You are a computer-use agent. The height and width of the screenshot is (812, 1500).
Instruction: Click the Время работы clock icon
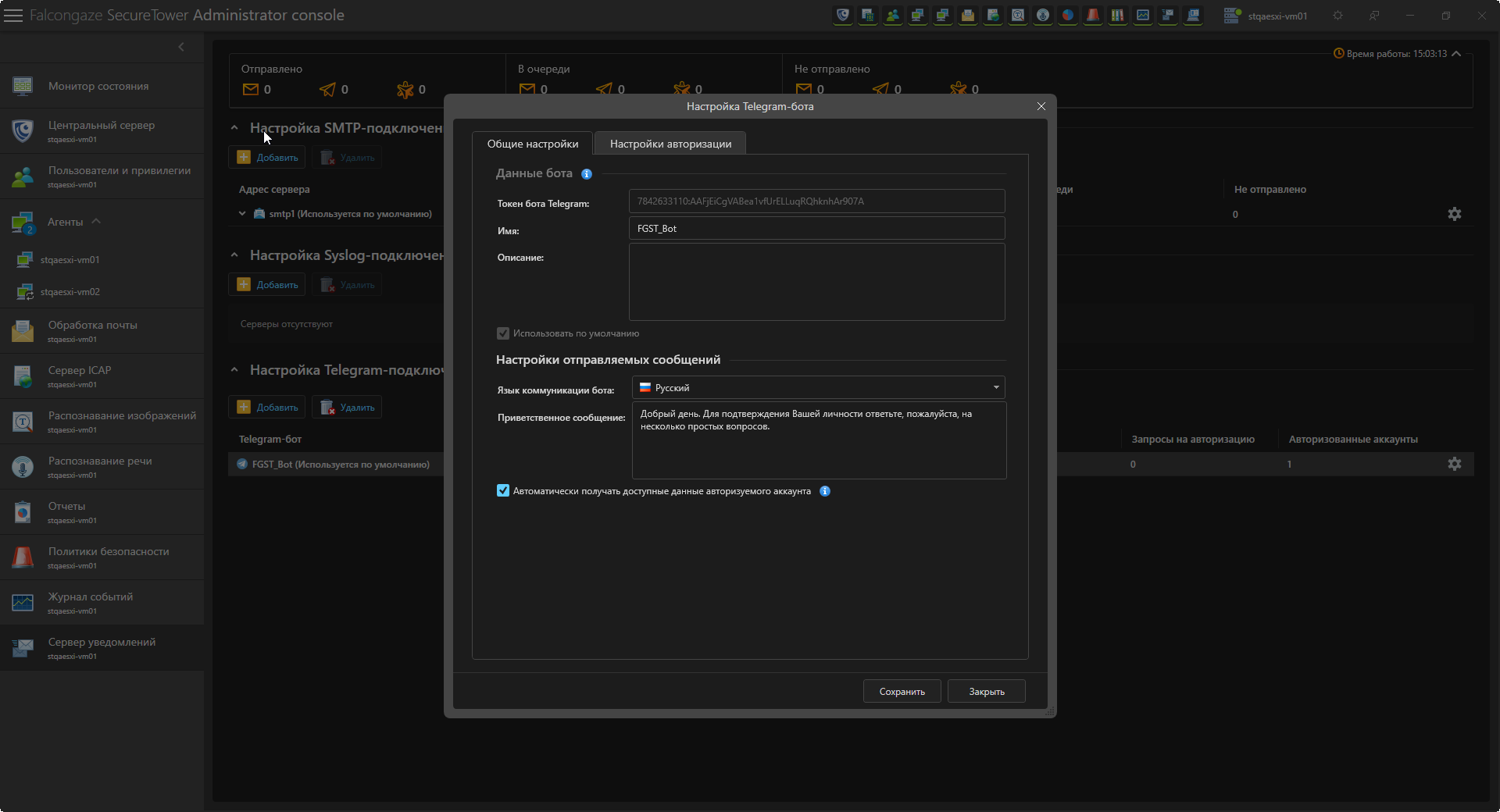coord(1338,53)
